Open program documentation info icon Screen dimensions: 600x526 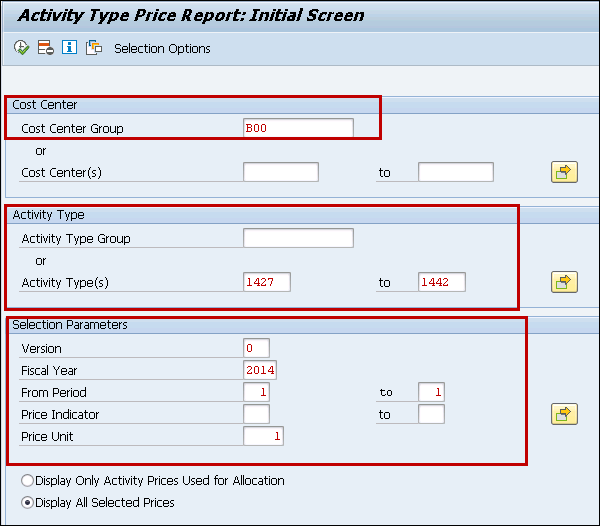pos(69,48)
